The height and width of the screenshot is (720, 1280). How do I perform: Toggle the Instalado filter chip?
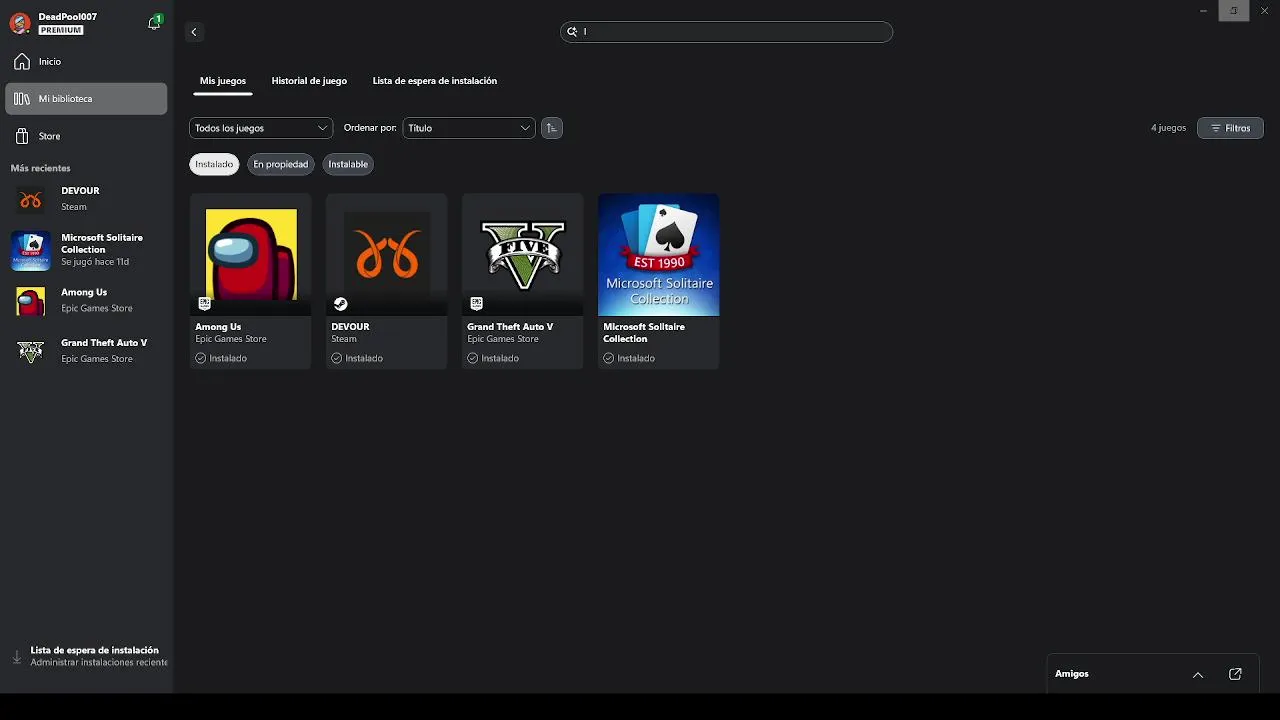[x=214, y=164]
